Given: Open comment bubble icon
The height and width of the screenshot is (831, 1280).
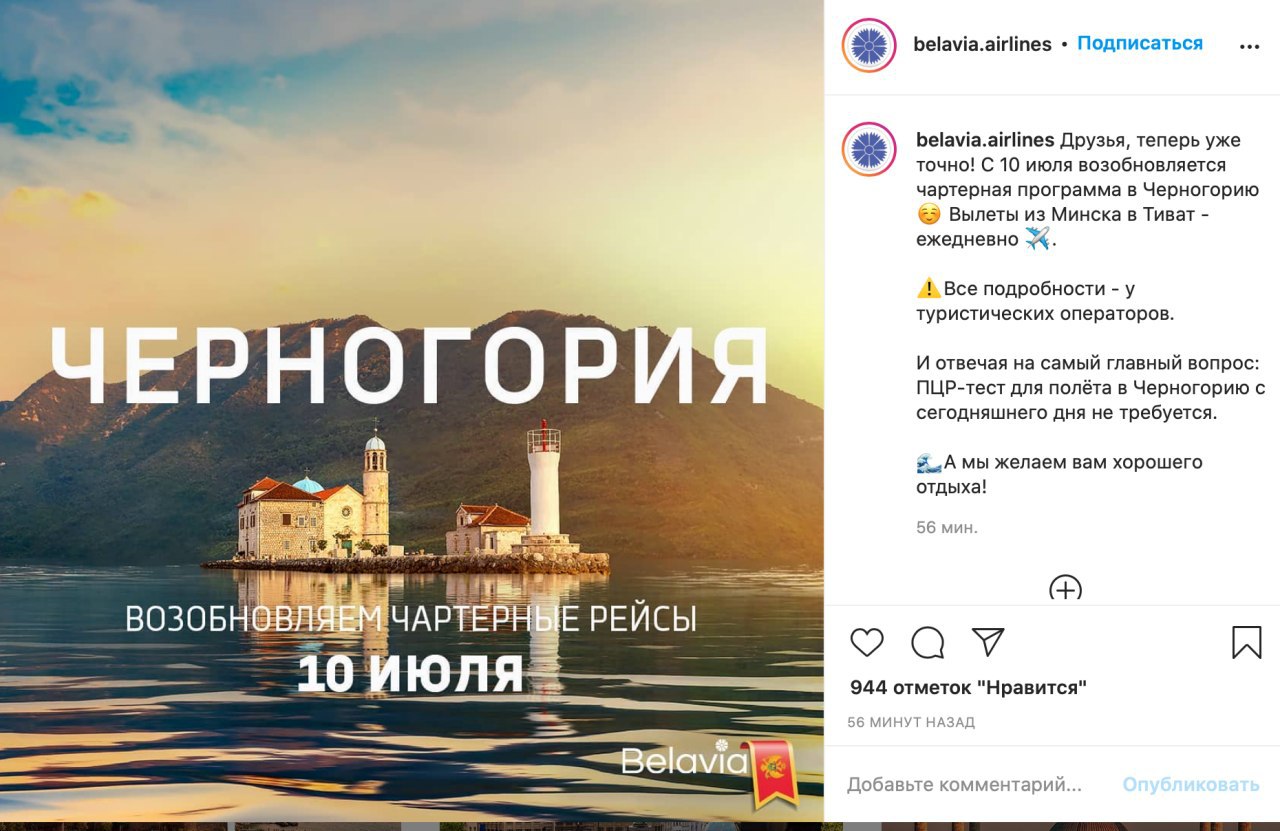Looking at the screenshot, I should coord(928,642).
